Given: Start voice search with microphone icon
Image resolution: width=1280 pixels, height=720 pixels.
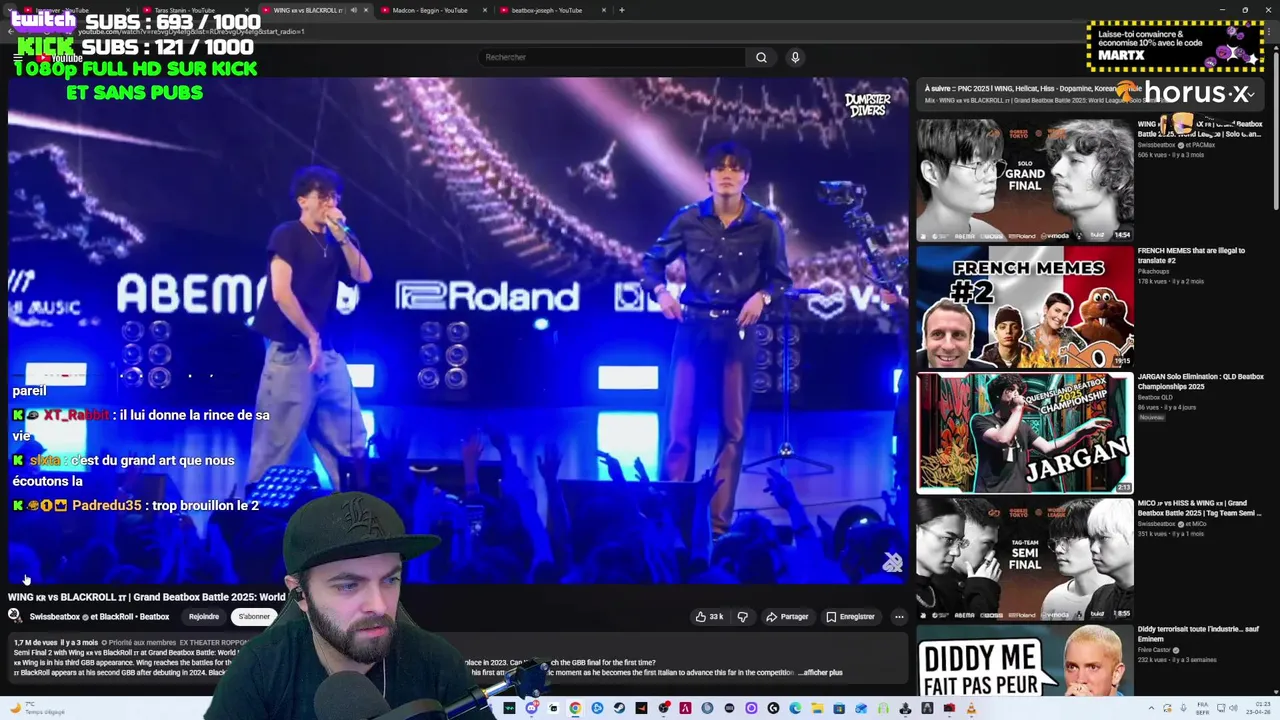Looking at the screenshot, I should pos(795,57).
